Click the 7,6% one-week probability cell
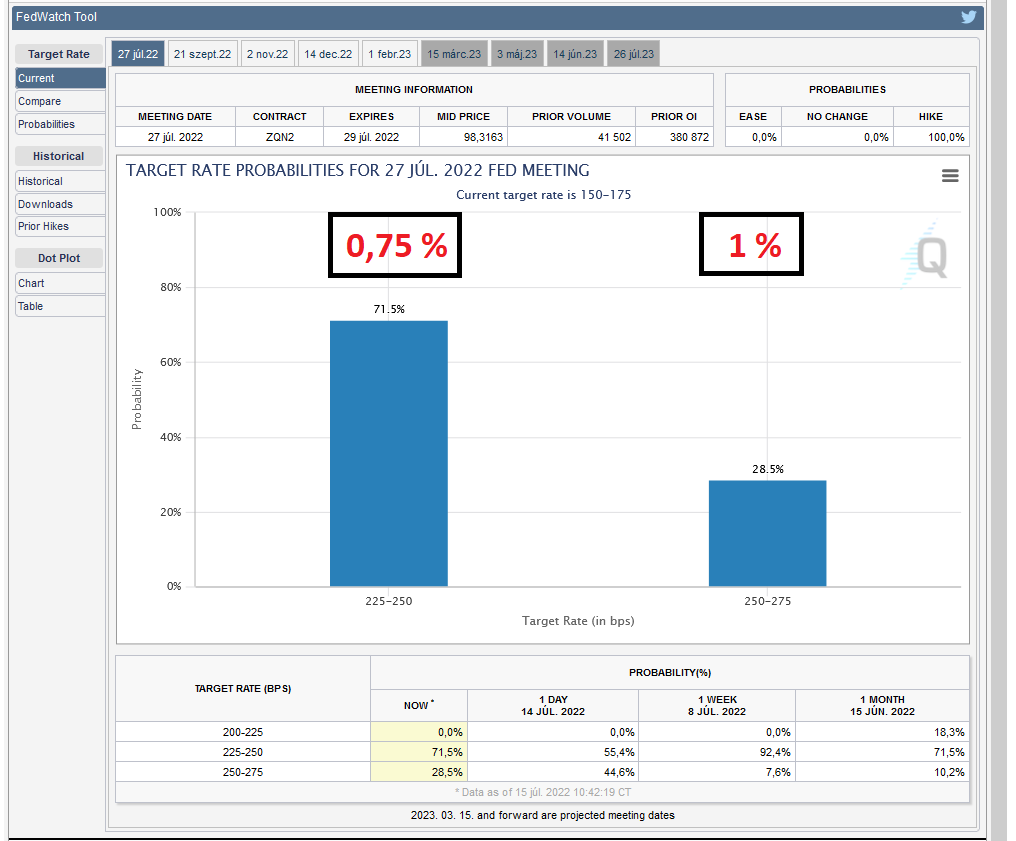This screenshot has height=841, width=1016. tap(717, 772)
